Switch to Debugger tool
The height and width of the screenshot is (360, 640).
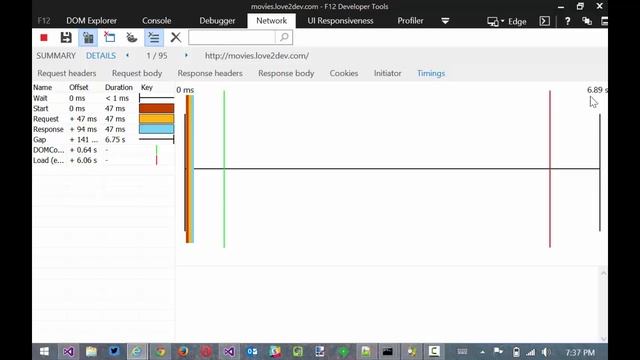(217, 21)
